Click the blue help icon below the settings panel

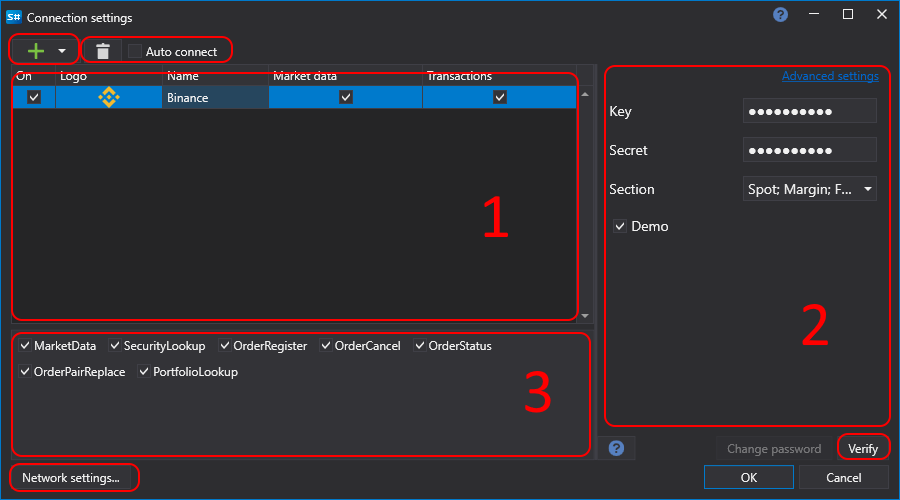point(616,448)
